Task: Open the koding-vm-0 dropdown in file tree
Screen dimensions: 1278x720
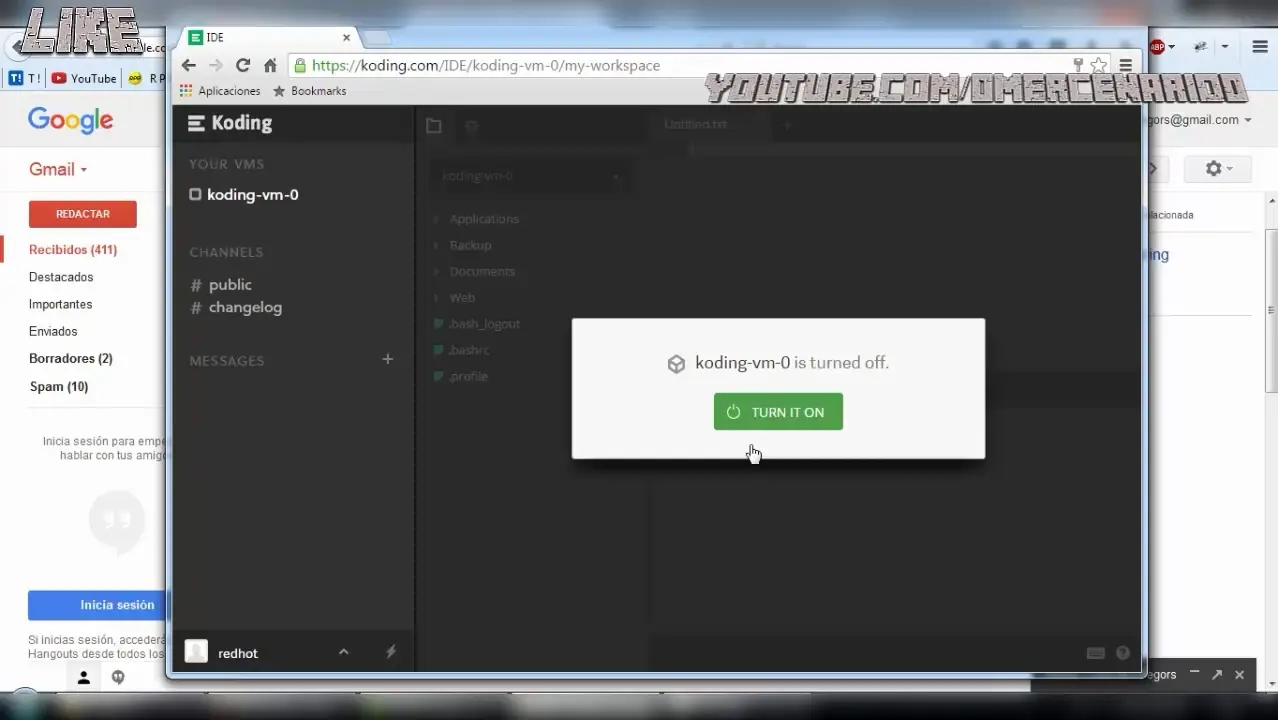Action: (530, 176)
